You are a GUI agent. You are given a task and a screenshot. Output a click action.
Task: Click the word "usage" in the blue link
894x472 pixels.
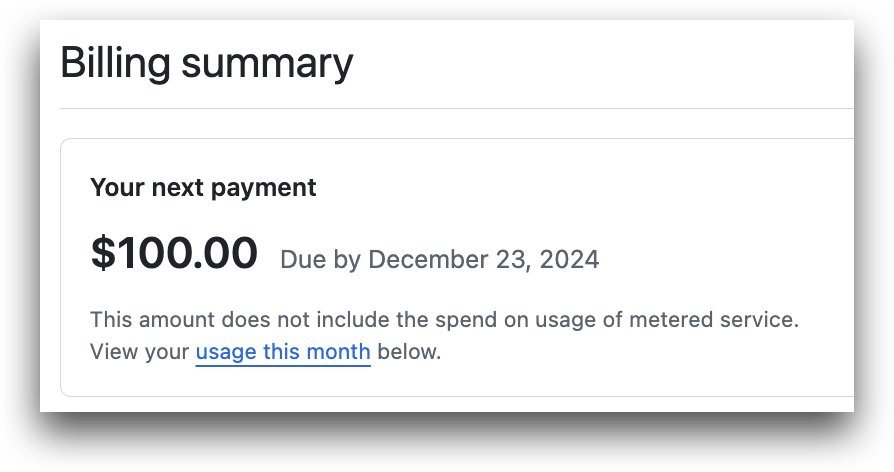[x=226, y=353]
